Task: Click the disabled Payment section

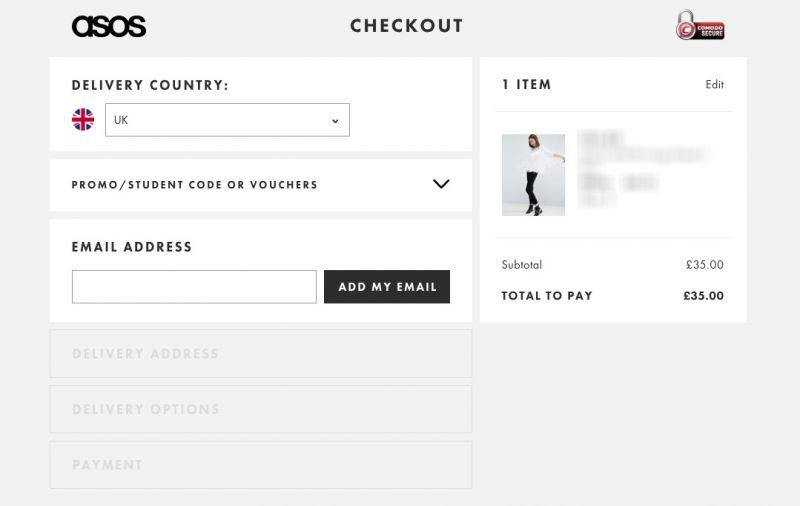Action: pos(261,465)
